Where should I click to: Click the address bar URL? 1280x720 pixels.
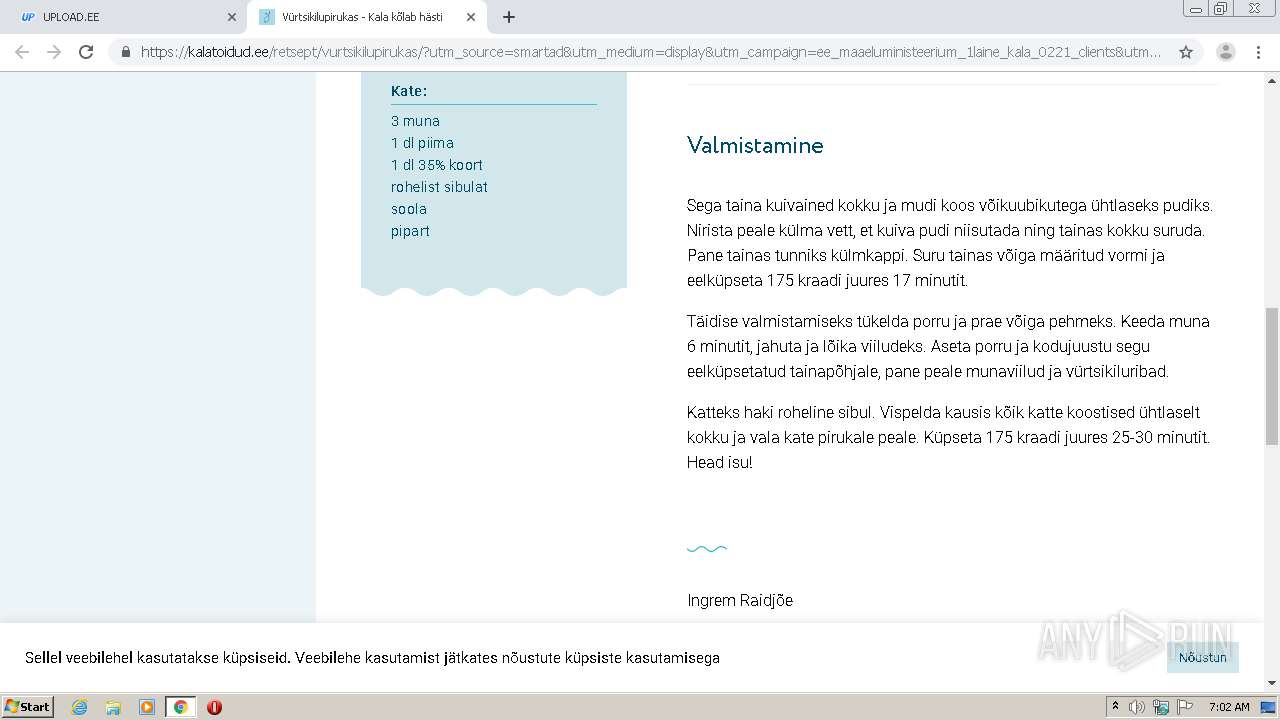pos(651,52)
